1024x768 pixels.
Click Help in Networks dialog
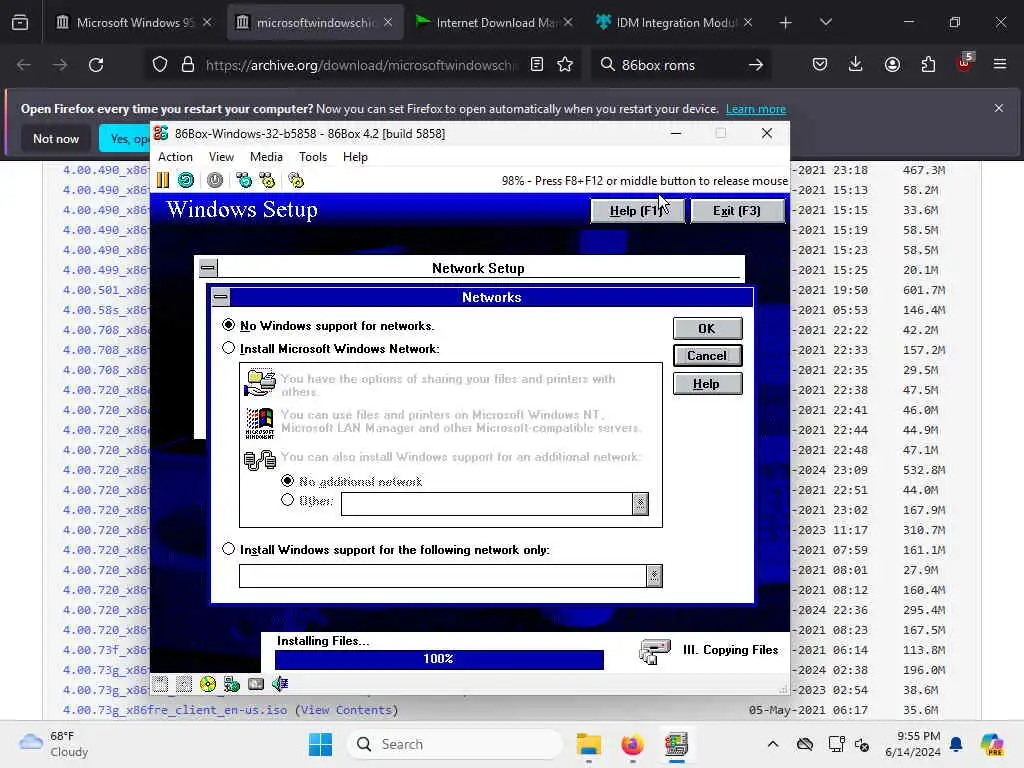(707, 384)
